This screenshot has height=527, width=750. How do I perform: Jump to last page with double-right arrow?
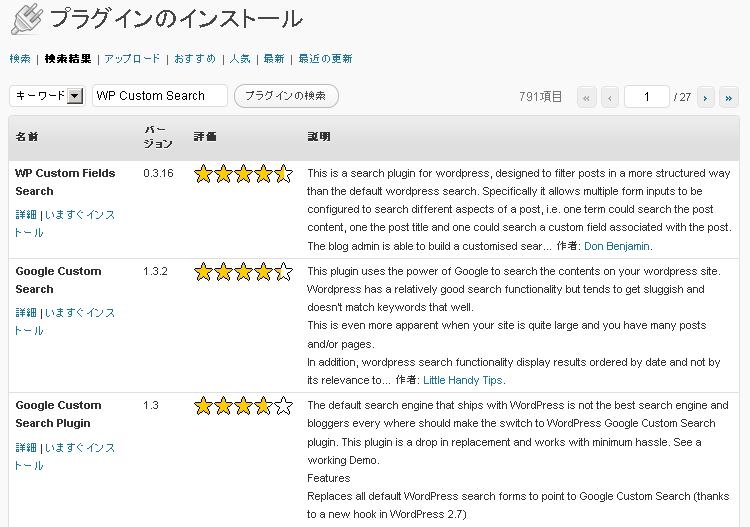click(728, 98)
